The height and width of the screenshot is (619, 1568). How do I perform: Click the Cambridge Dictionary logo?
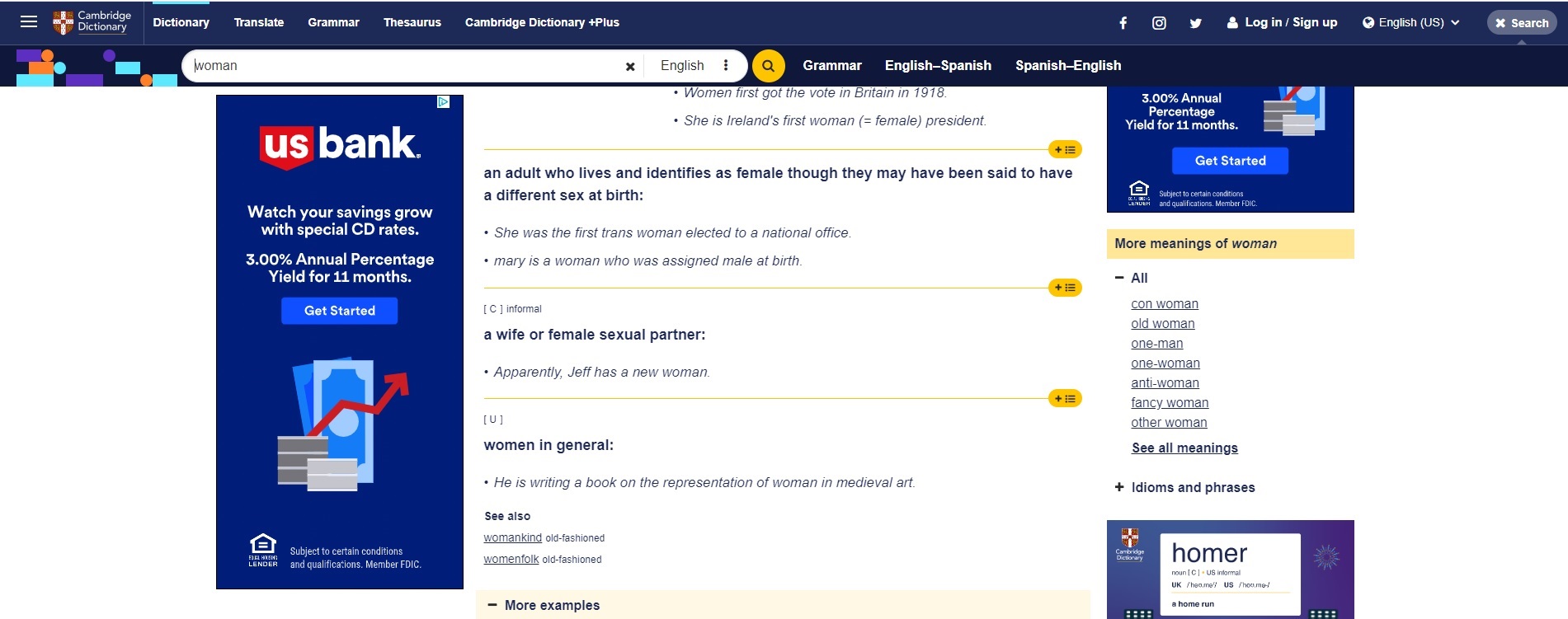92,22
